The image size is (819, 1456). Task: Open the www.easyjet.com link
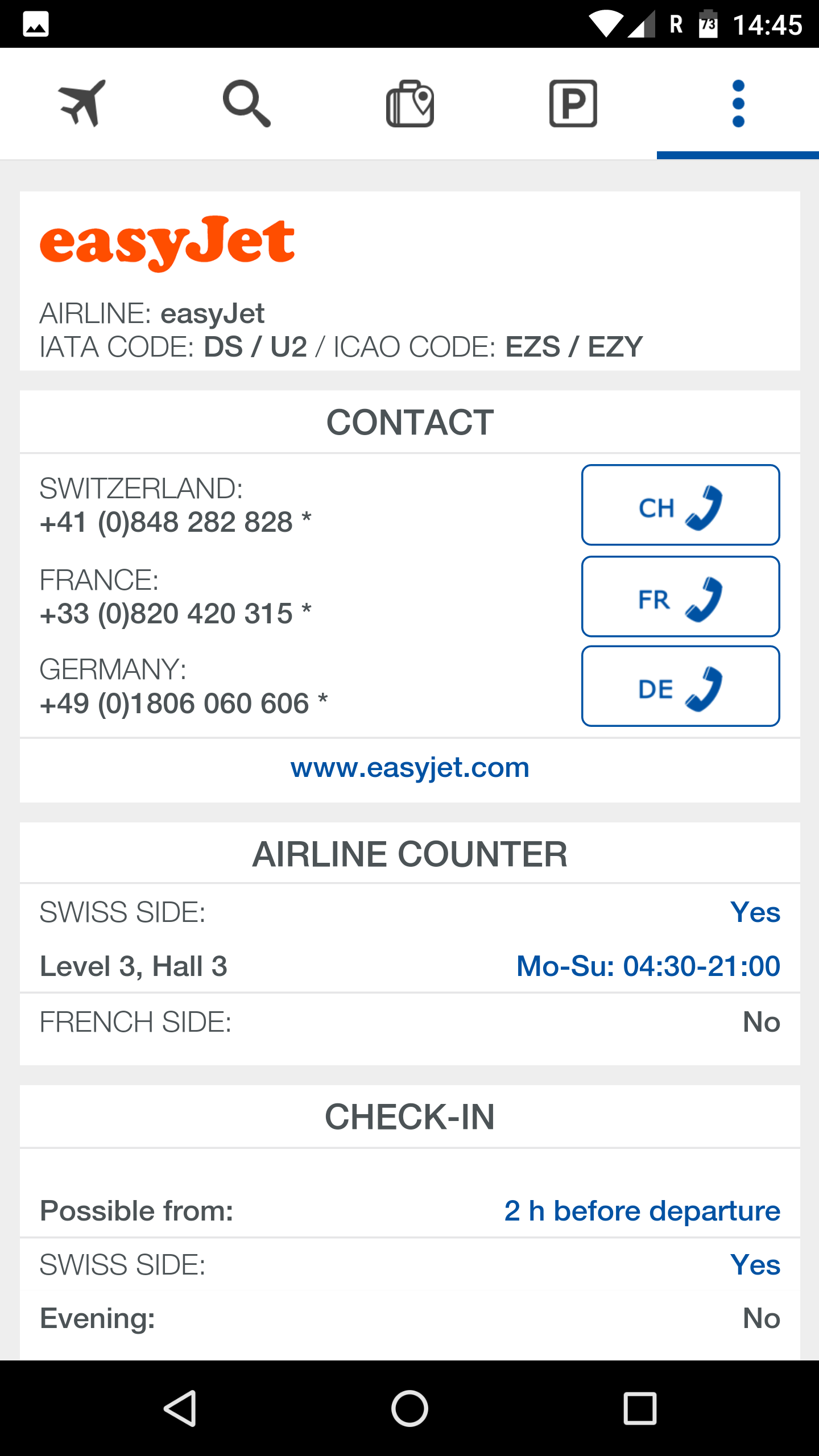(410, 768)
